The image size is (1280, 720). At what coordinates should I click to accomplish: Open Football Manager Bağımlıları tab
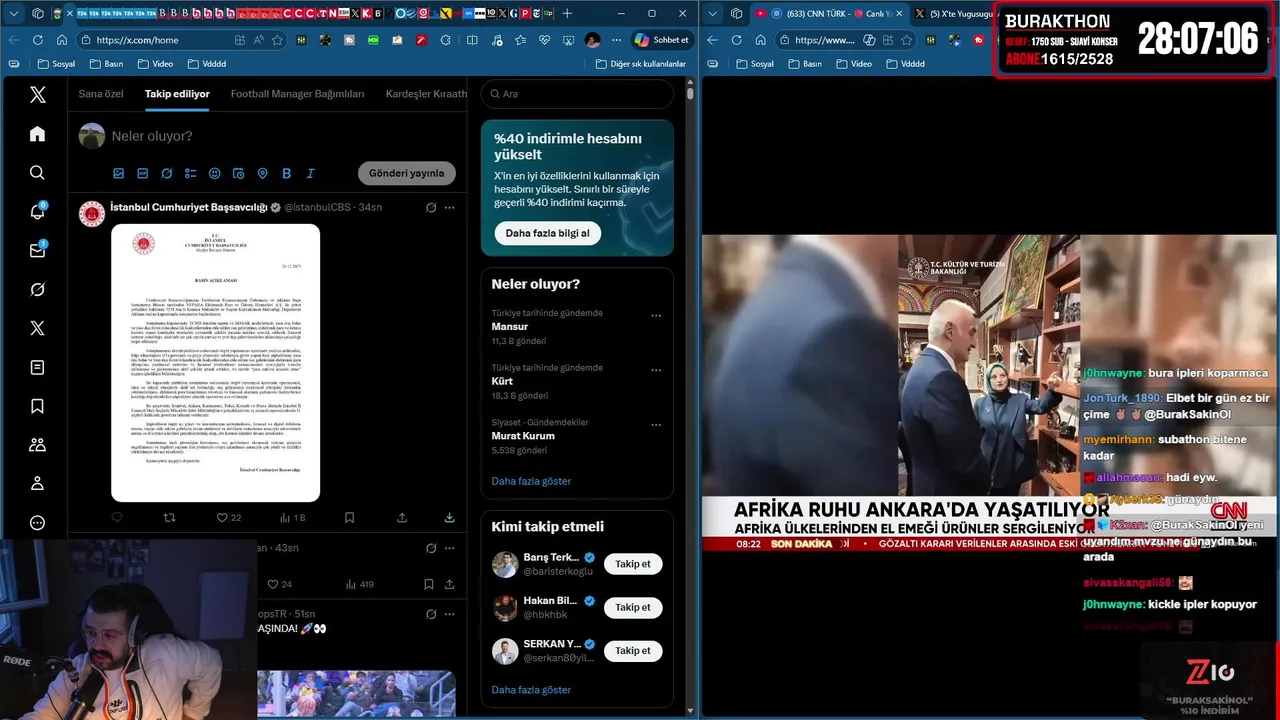tap(297, 94)
